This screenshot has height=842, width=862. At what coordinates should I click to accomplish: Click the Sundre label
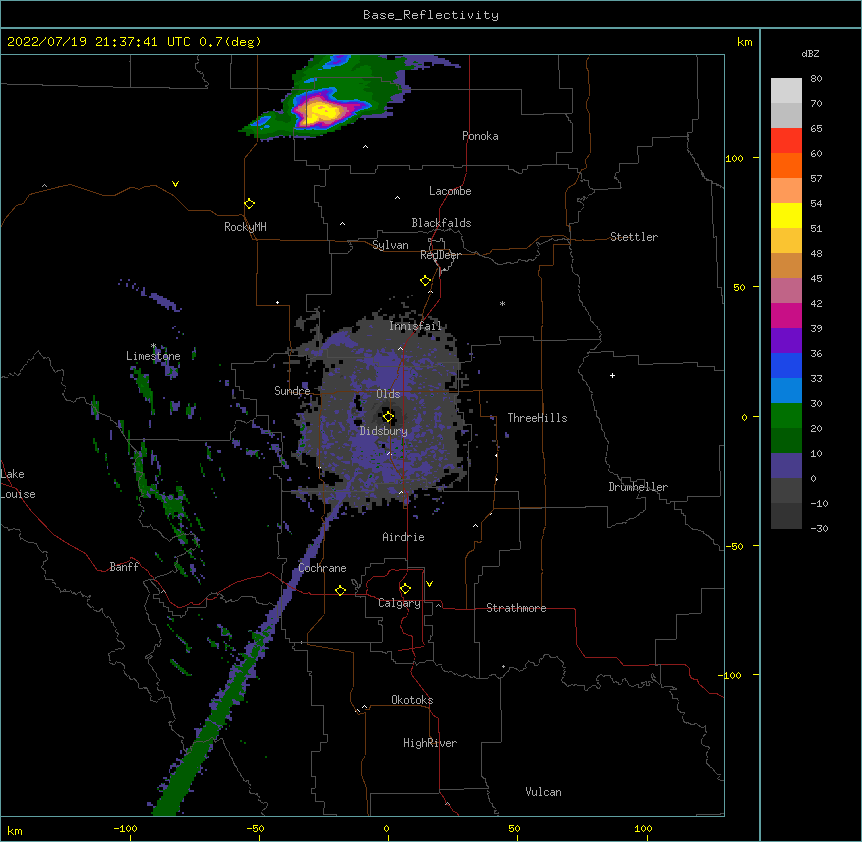tap(292, 391)
